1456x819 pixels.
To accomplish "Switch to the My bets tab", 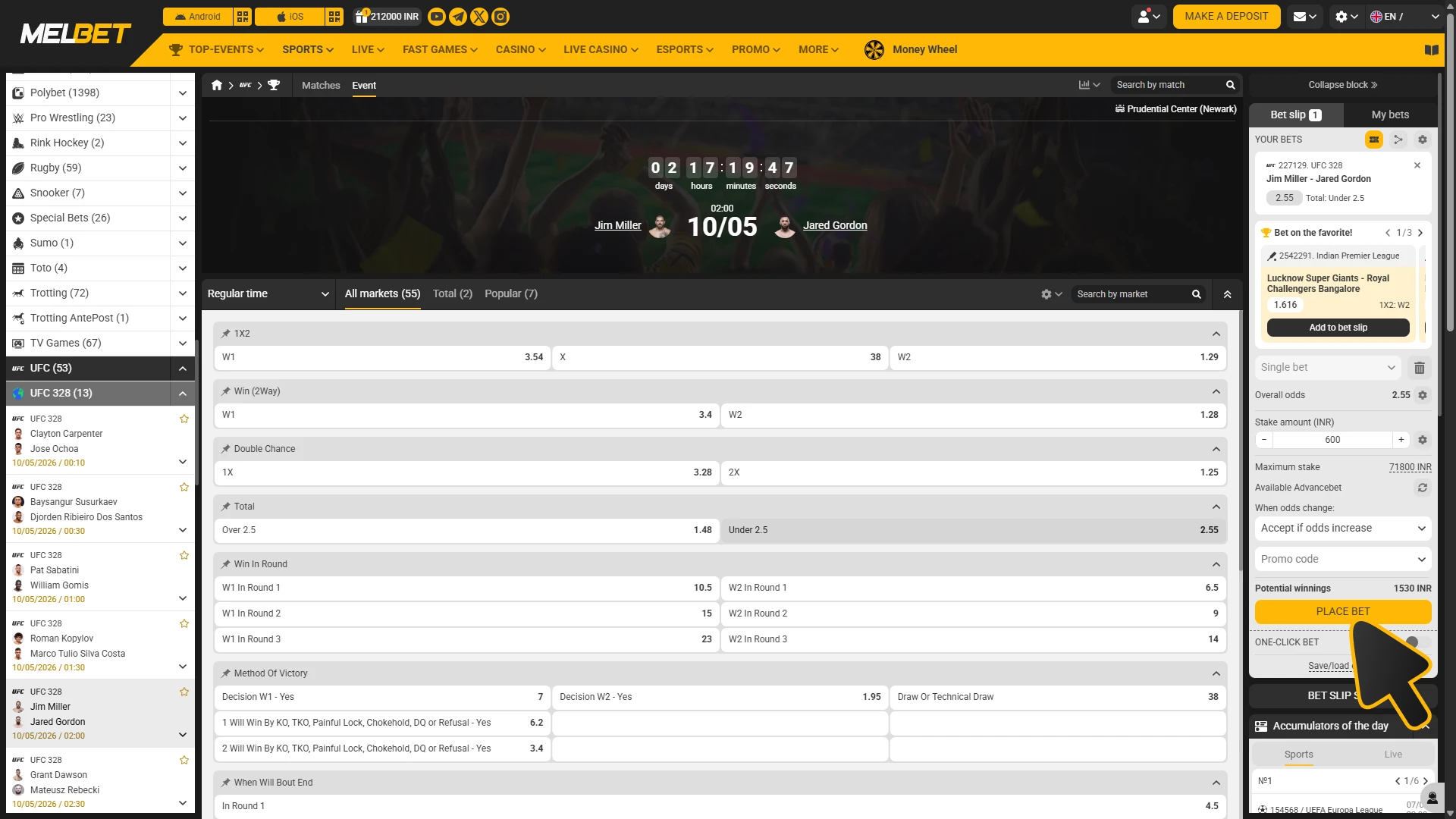I will [1390, 115].
